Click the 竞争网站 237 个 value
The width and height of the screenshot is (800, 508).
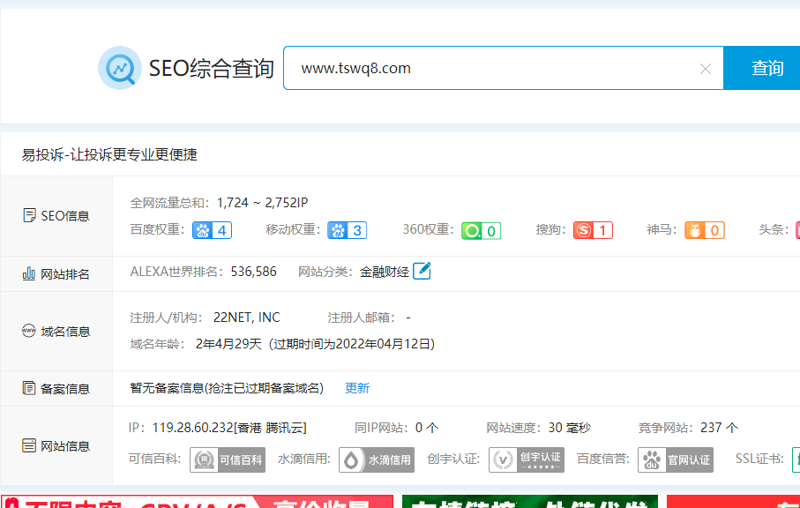click(719, 427)
